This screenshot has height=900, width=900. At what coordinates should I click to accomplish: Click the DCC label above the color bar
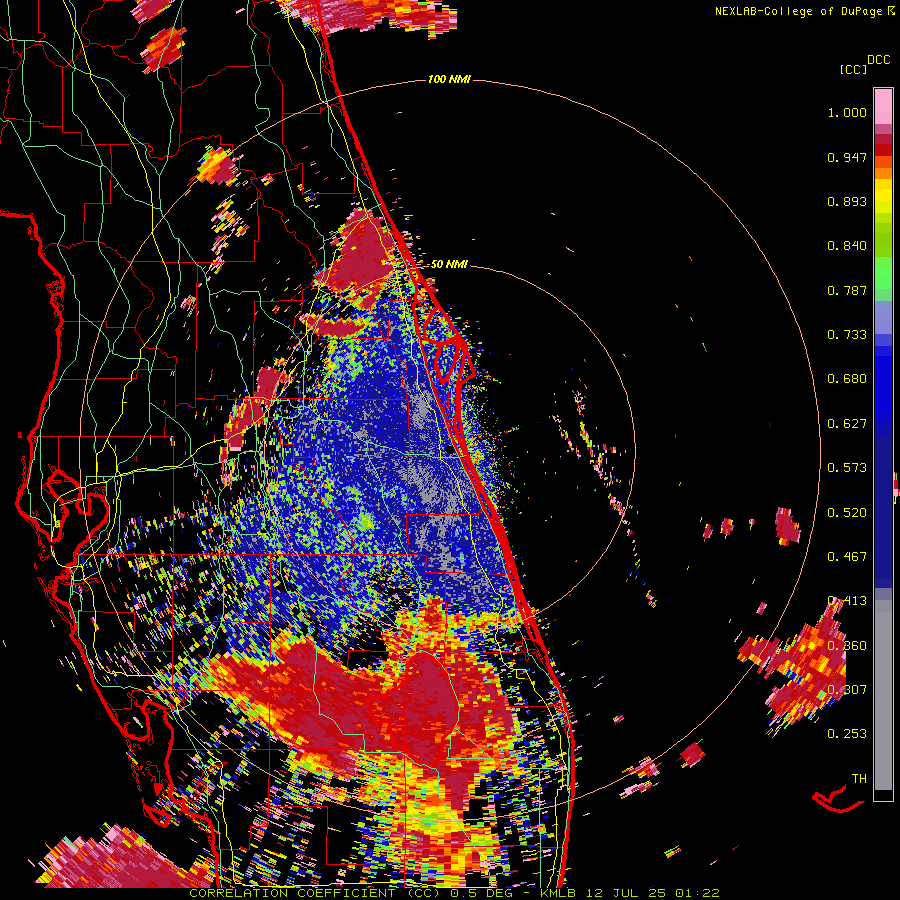pos(878,60)
